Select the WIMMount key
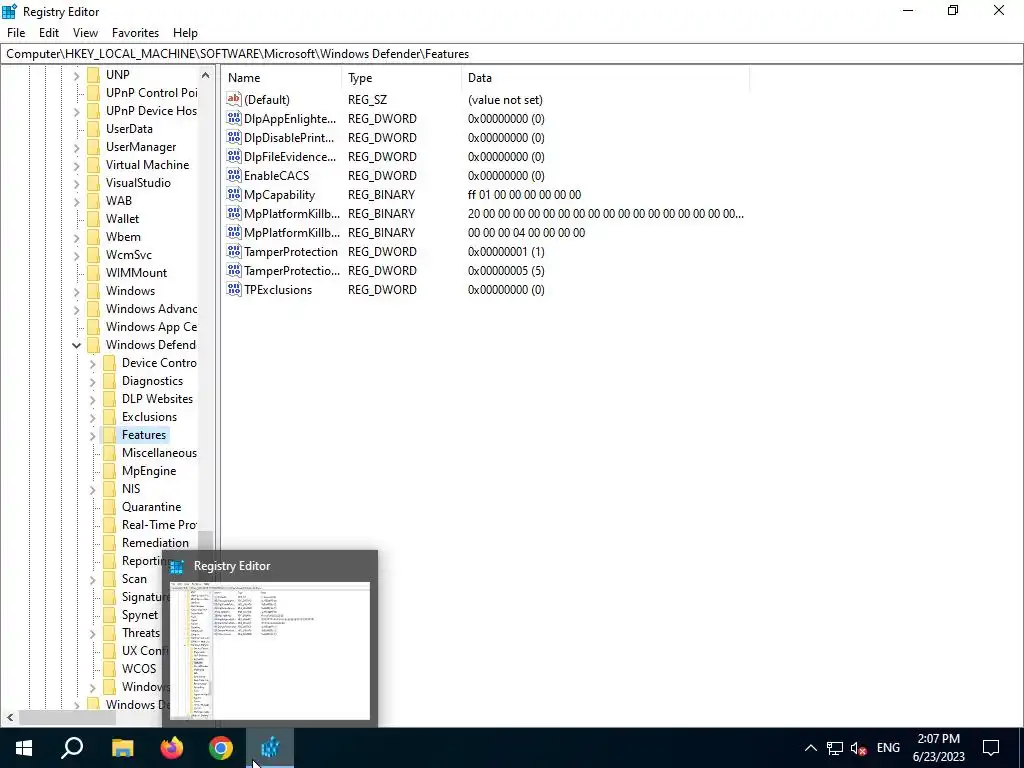Screen dimensions: 1024x768 pos(136,272)
